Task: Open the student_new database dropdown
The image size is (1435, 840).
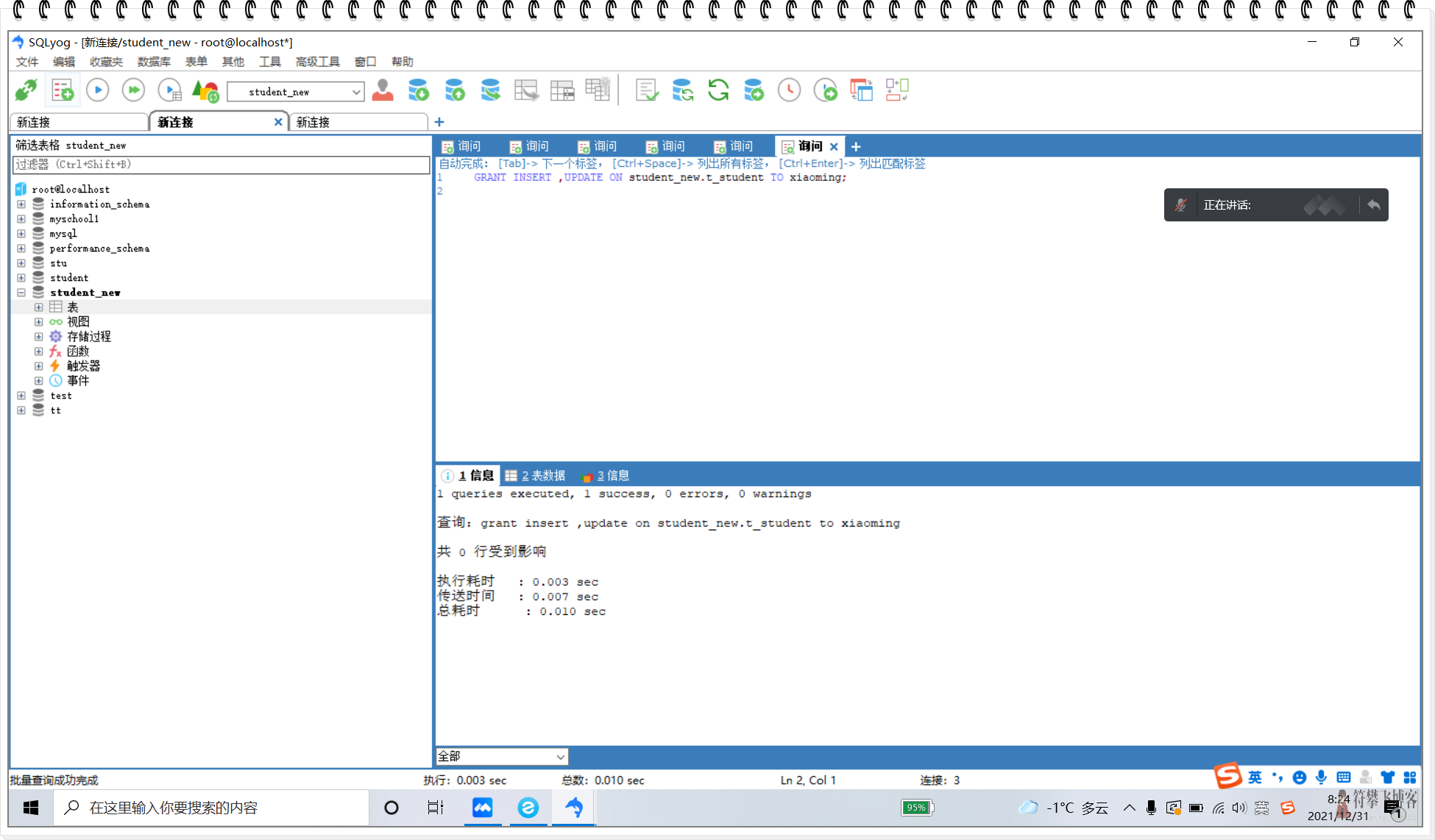Action: tap(296, 92)
